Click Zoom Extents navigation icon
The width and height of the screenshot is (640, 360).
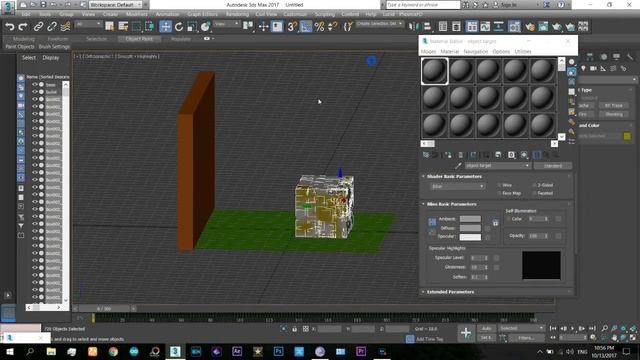[x=623, y=329]
